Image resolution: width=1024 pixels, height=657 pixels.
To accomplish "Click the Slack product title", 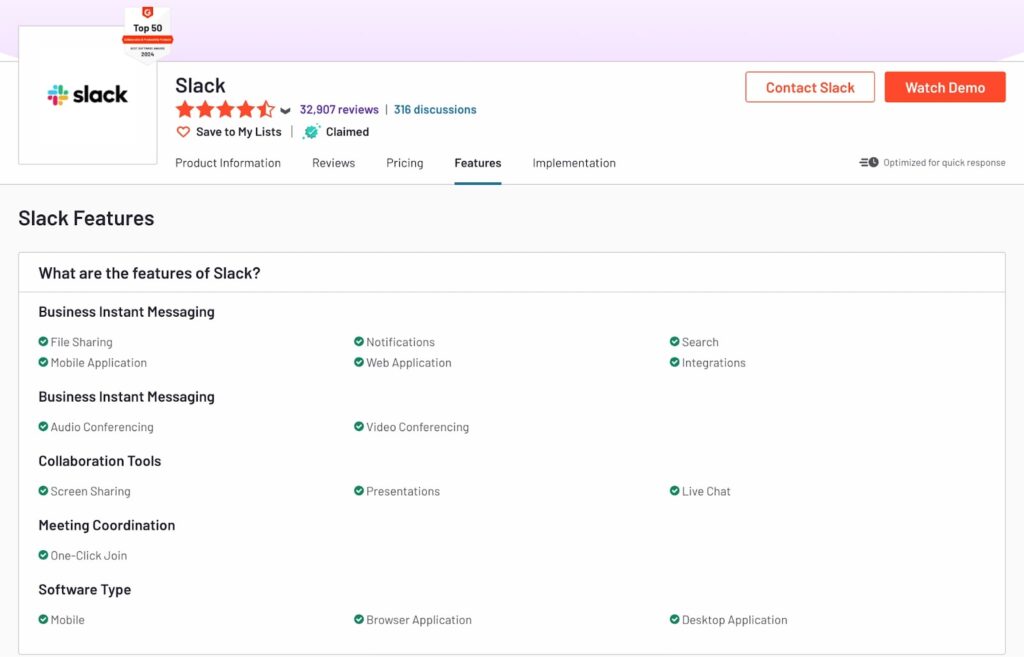I will point(200,86).
